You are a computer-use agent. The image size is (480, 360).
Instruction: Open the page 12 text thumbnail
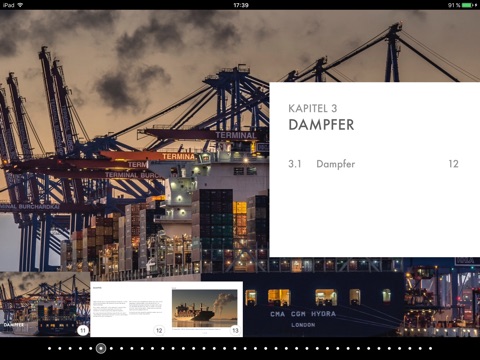pyautogui.click(x=128, y=309)
